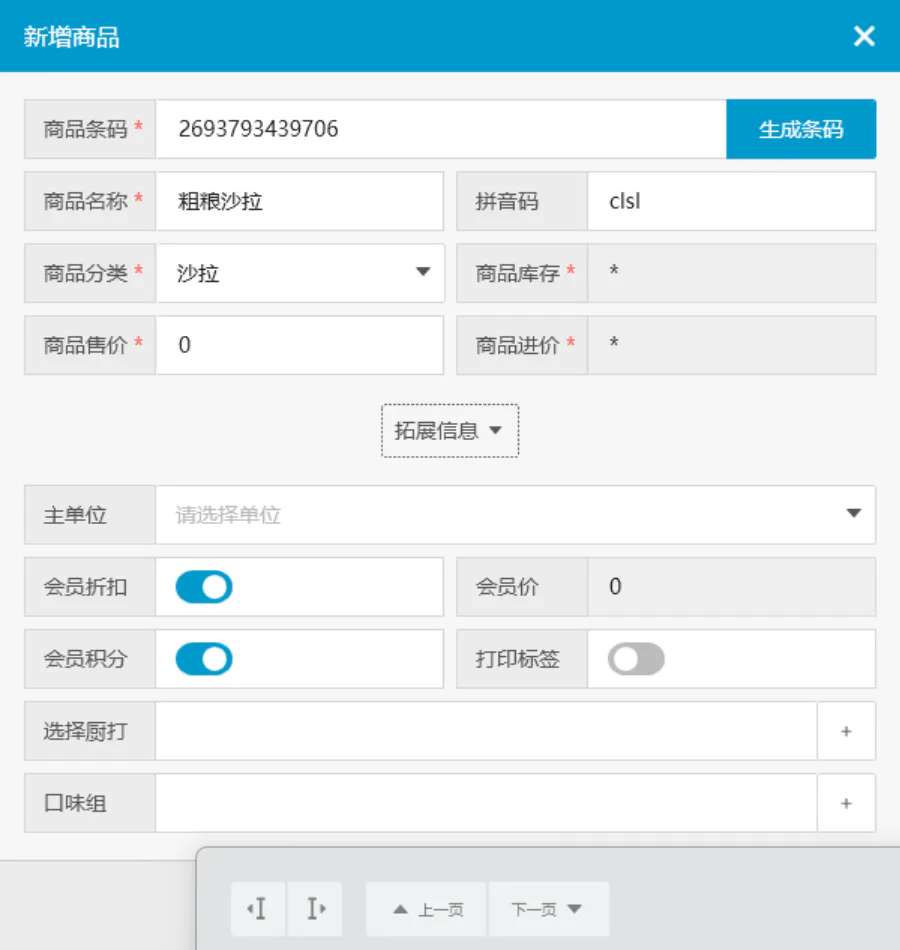
Task: Go to 上一页 previous page
Action: click(x=426, y=909)
